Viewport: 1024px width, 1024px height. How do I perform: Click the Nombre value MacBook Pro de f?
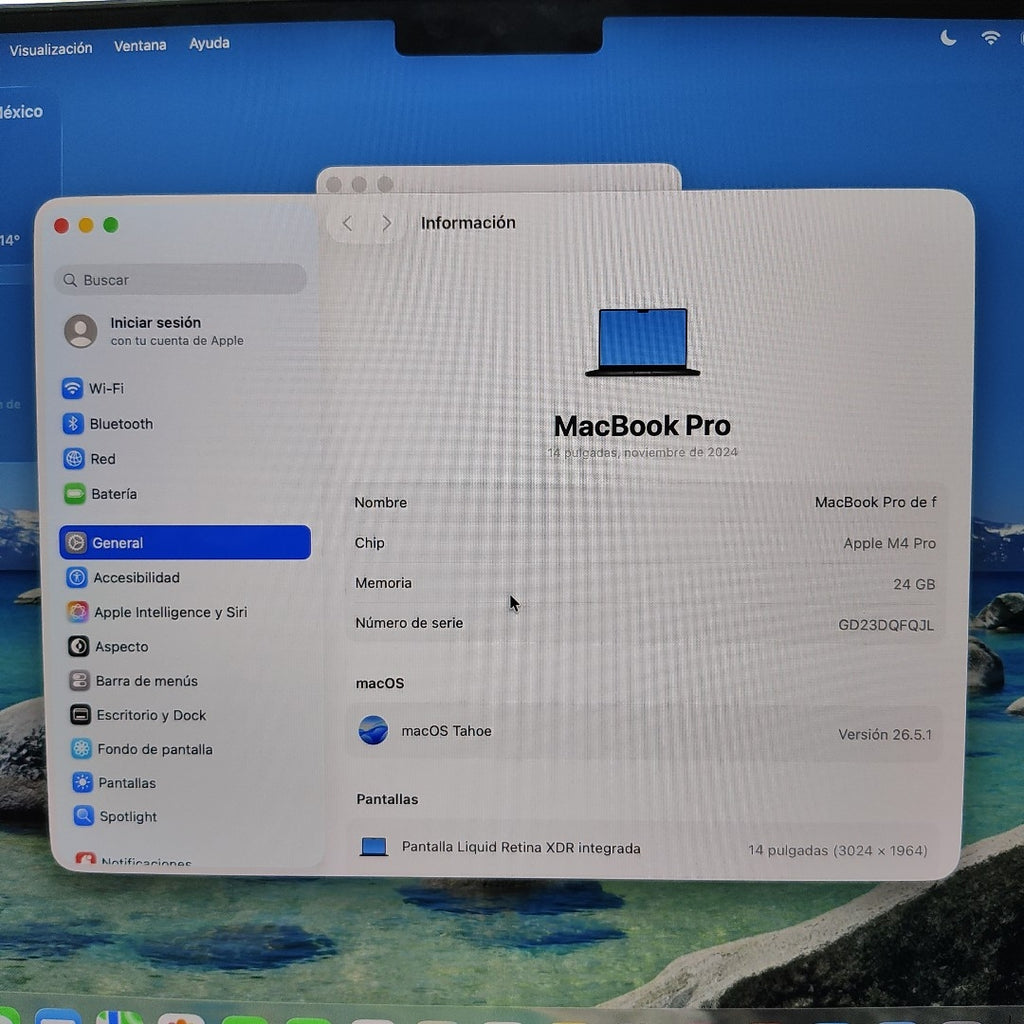[875, 502]
